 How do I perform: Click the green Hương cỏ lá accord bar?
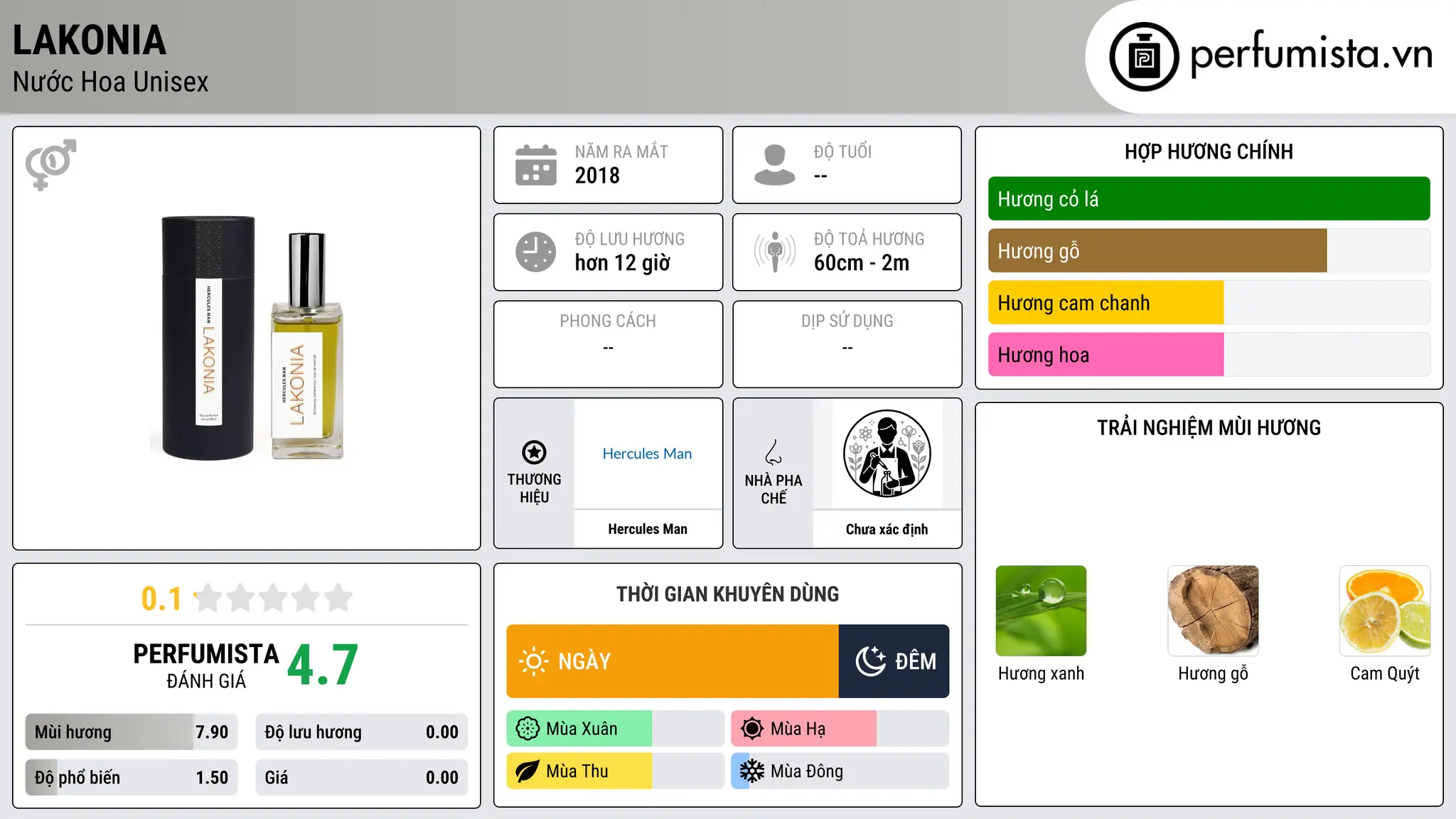click(x=1209, y=199)
